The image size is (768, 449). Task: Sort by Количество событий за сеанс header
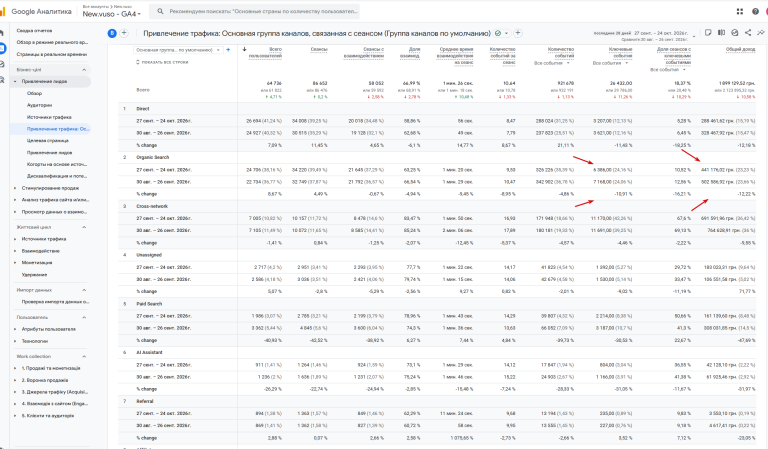(x=503, y=56)
